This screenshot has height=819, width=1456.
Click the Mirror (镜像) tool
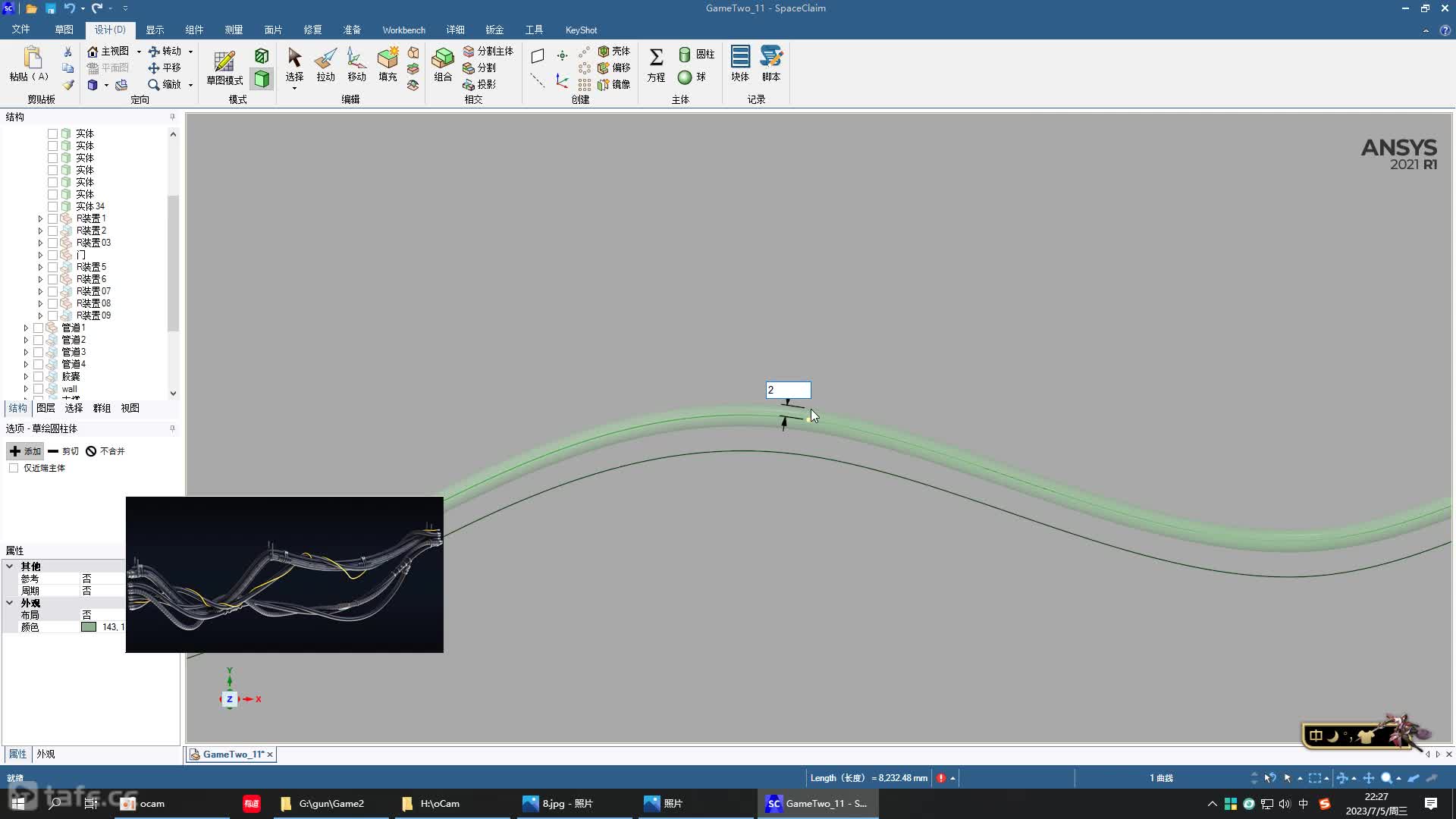pos(614,84)
